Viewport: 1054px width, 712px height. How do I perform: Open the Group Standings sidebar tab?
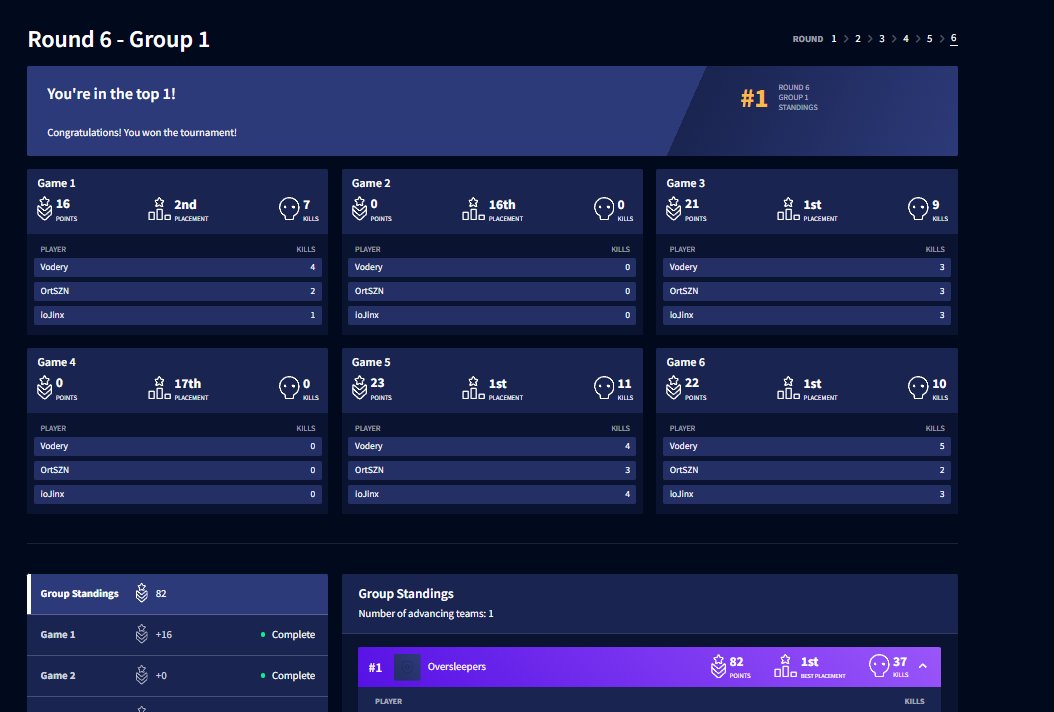pos(177,594)
